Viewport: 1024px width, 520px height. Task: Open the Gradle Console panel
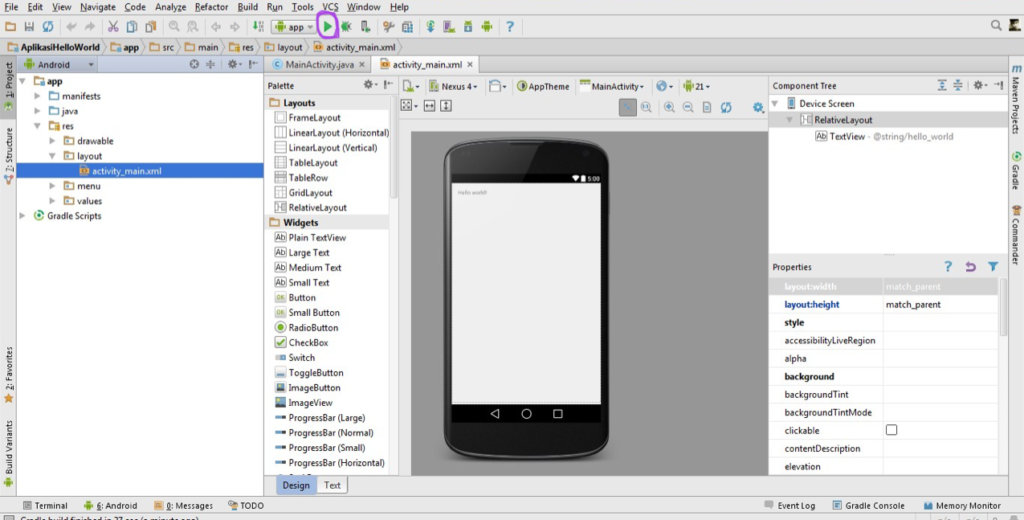[x=869, y=506]
